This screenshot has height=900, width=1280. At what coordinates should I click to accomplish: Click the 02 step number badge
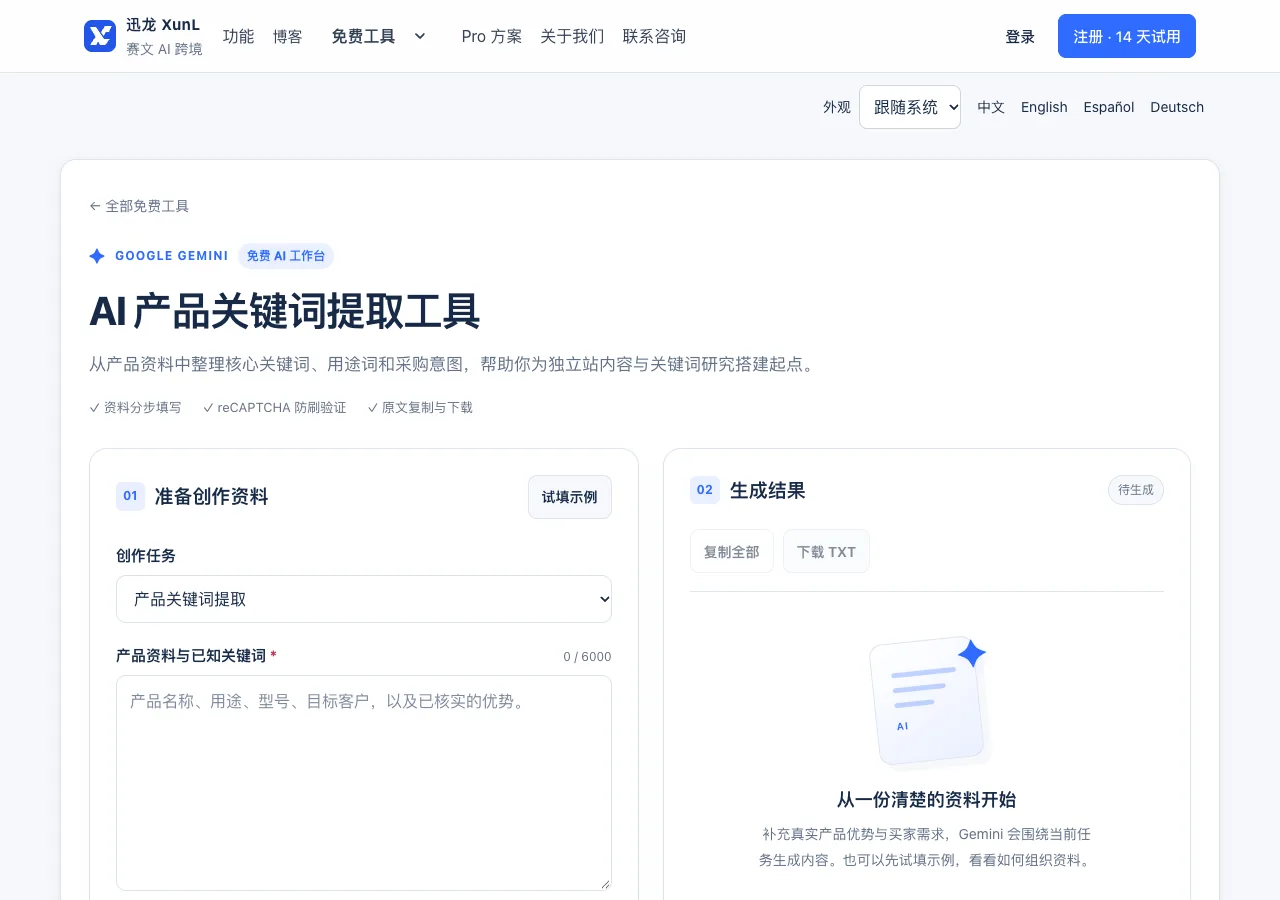tap(705, 490)
